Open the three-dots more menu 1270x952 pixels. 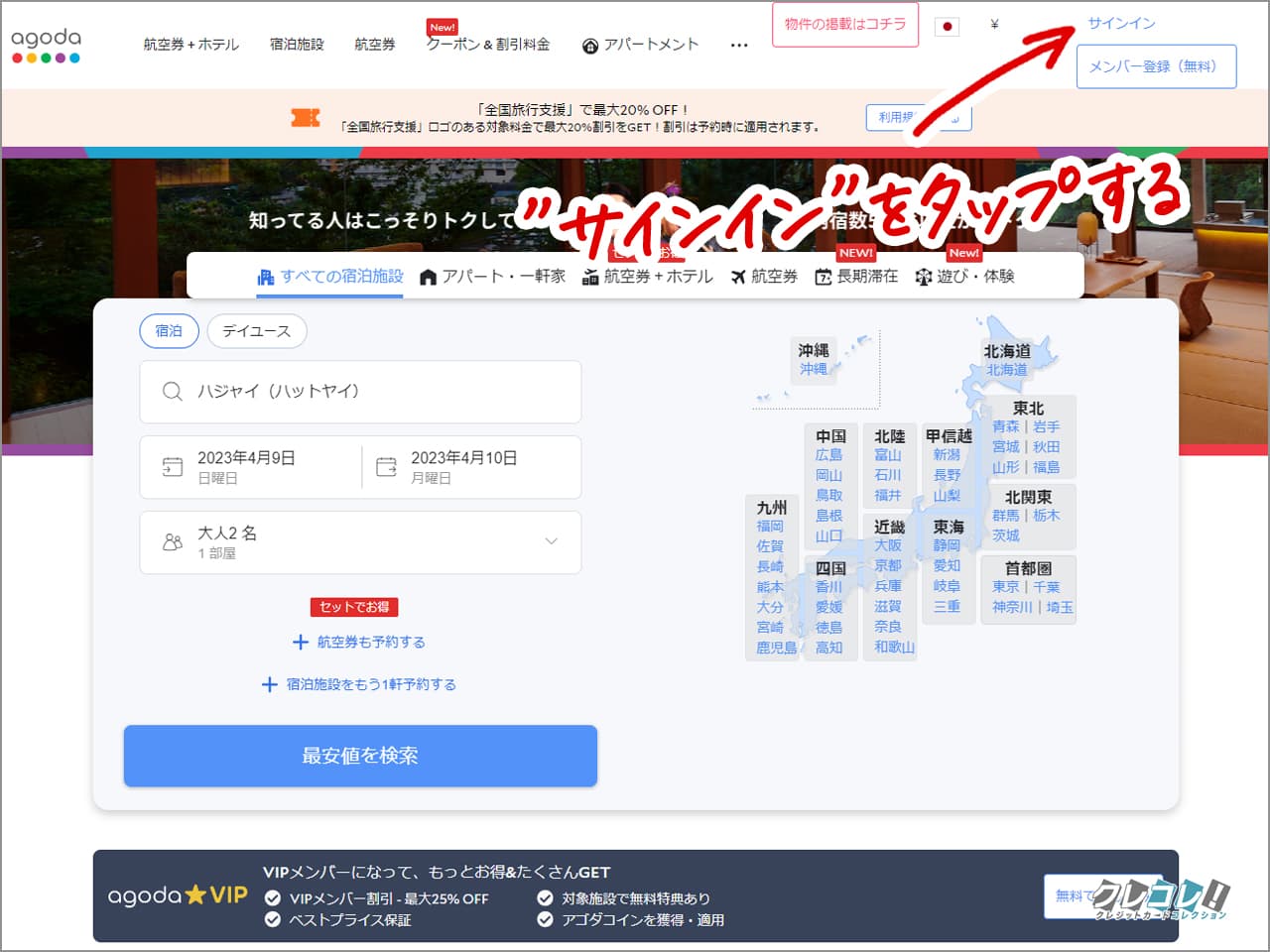pyautogui.click(x=739, y=45)
